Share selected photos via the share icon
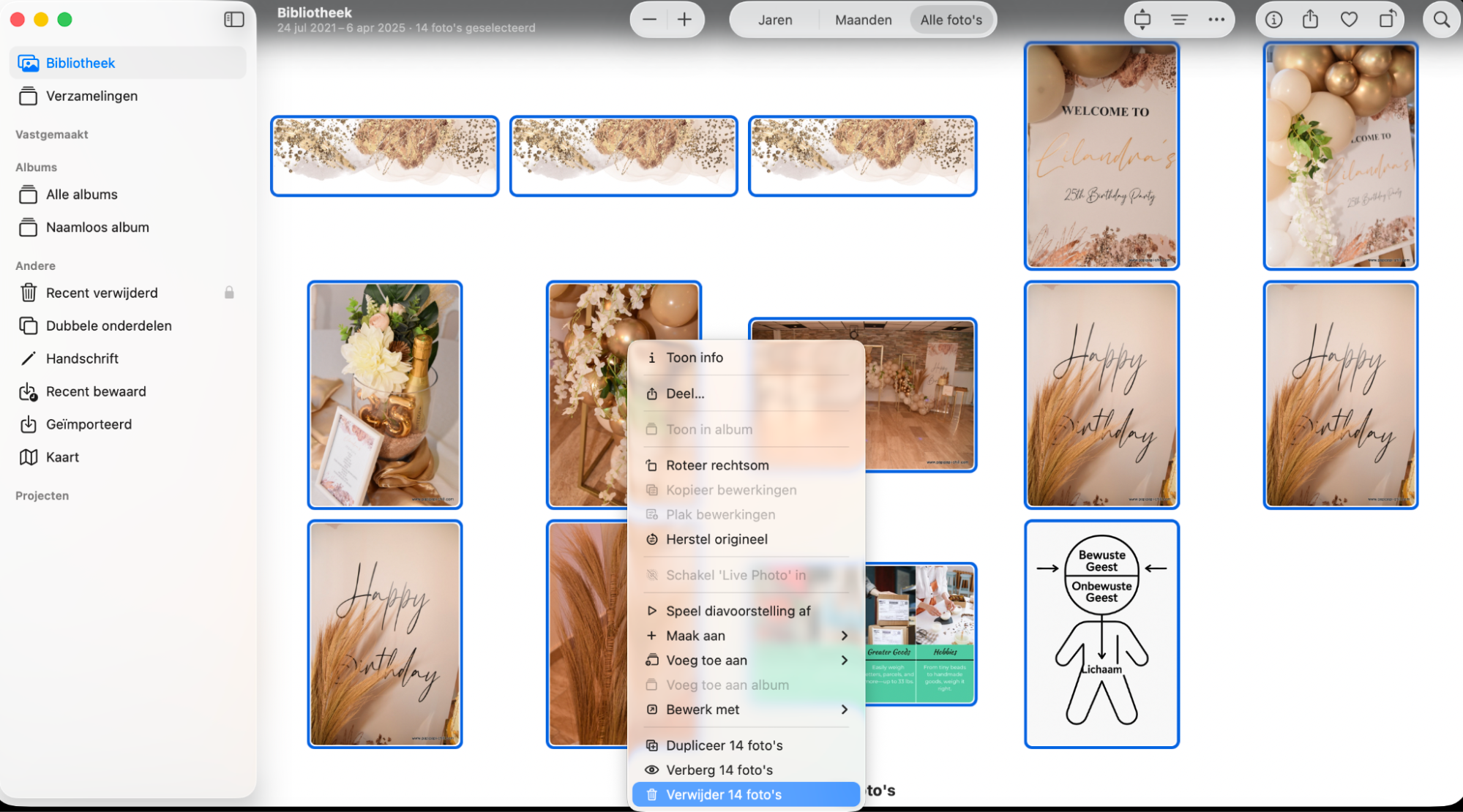 point(1311,20)
